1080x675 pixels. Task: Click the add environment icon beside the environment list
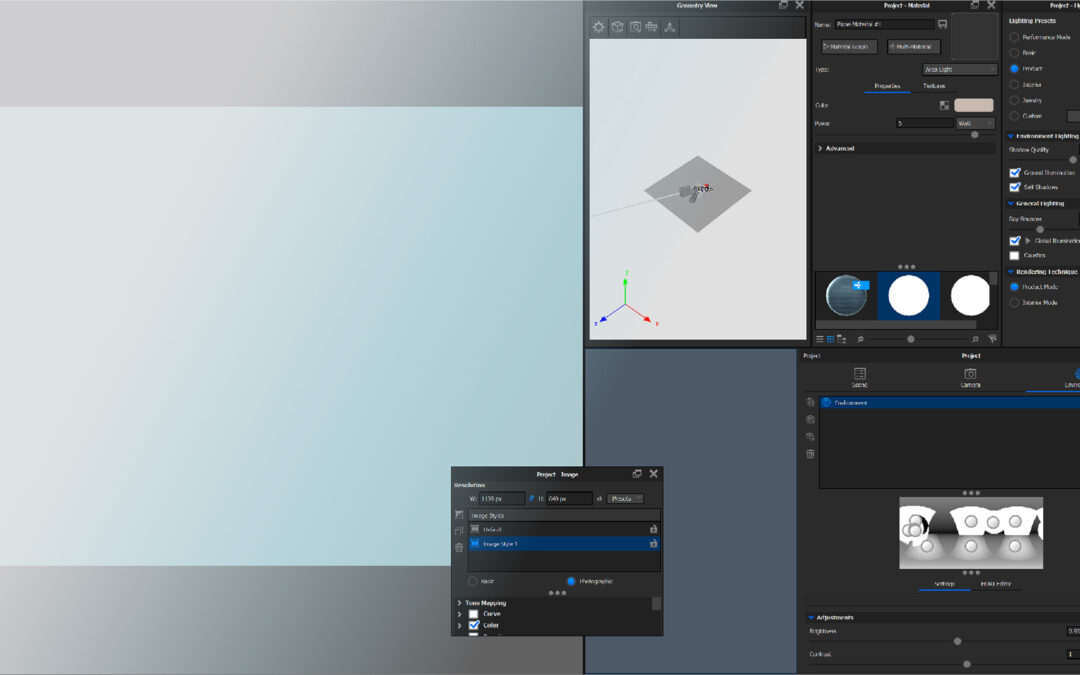coord(810,402)
